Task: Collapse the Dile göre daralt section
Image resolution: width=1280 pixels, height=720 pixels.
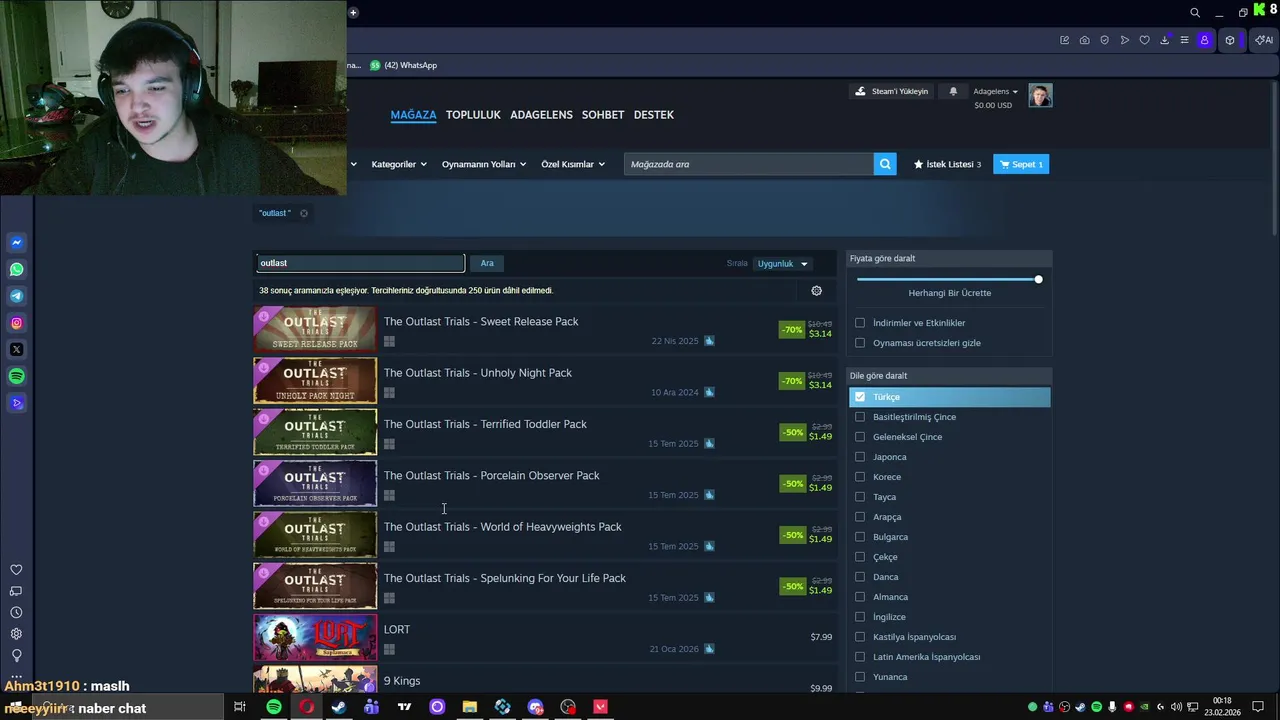Action: coord(949,376)
